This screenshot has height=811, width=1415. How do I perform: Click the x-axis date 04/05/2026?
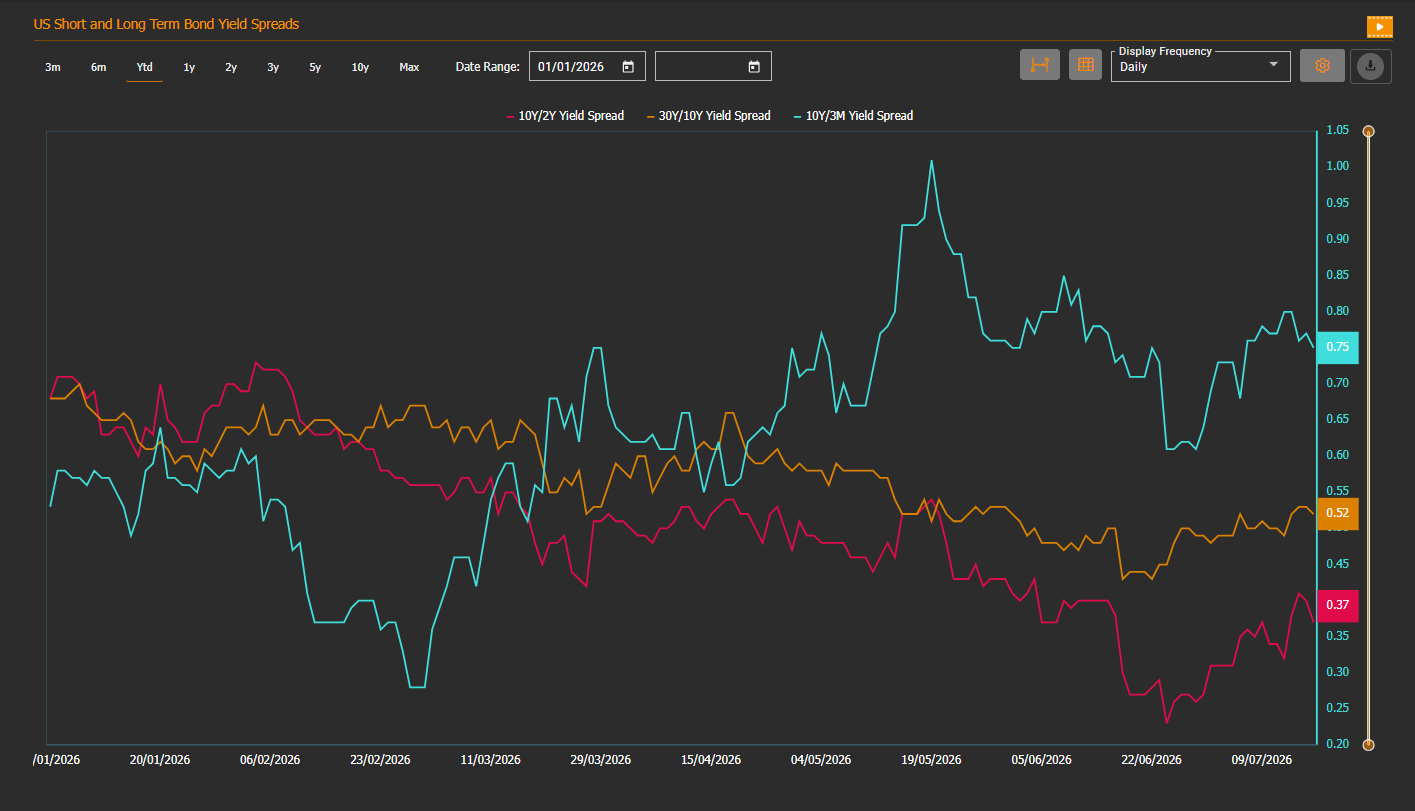point(821,760)
